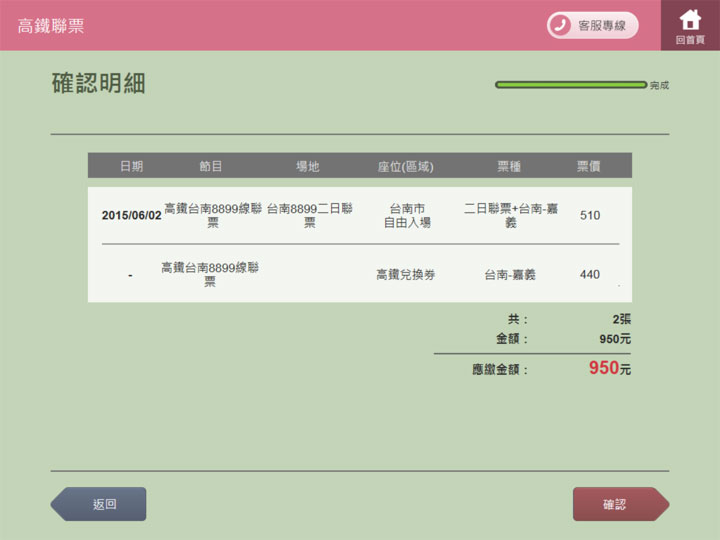The width and height of the screenshot is (720, 540).
Task: Click the 完成 progress label
Action: coord(659,86)
